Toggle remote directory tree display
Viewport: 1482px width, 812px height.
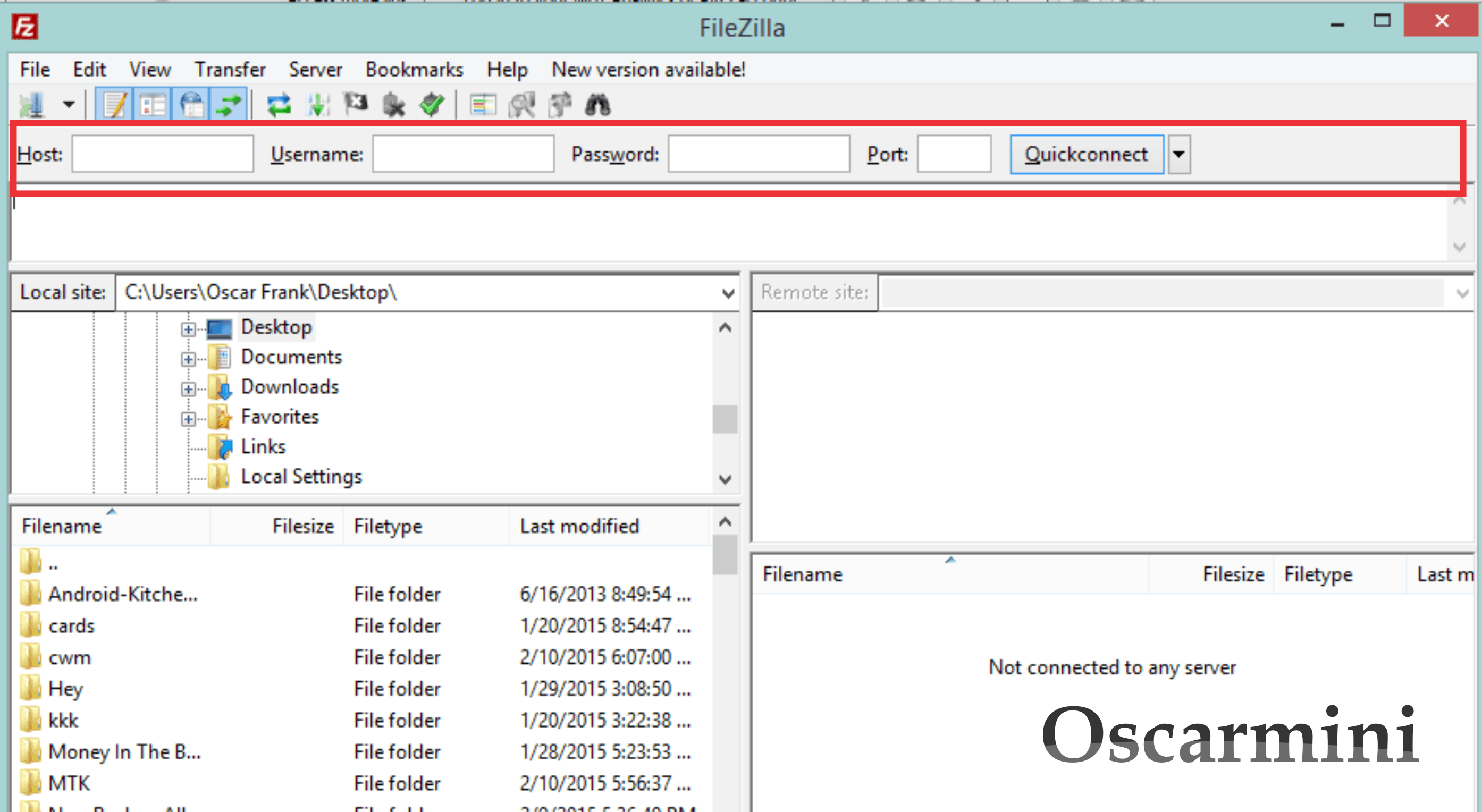click(191, 105)
